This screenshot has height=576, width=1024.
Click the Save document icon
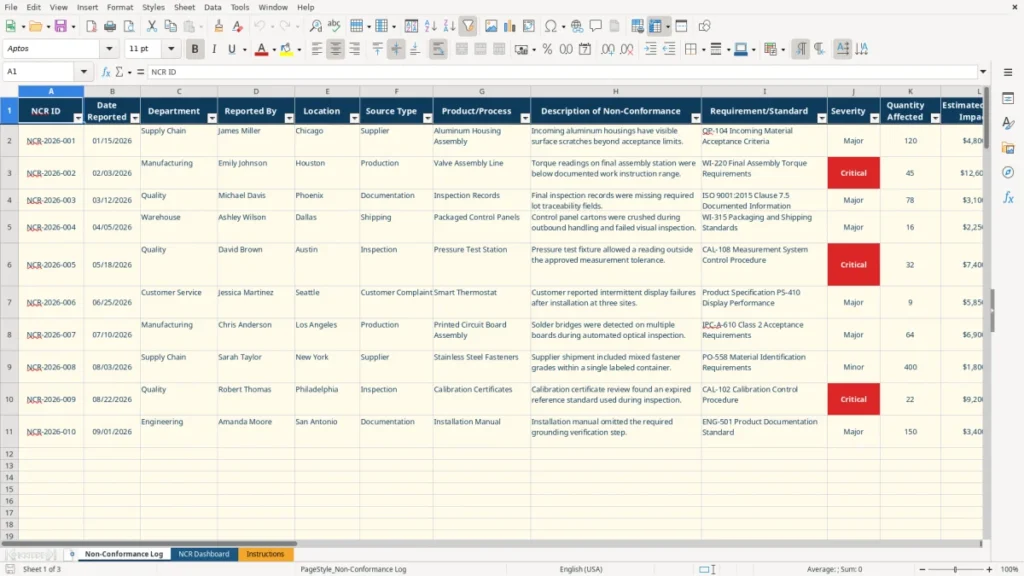point(61,26)
